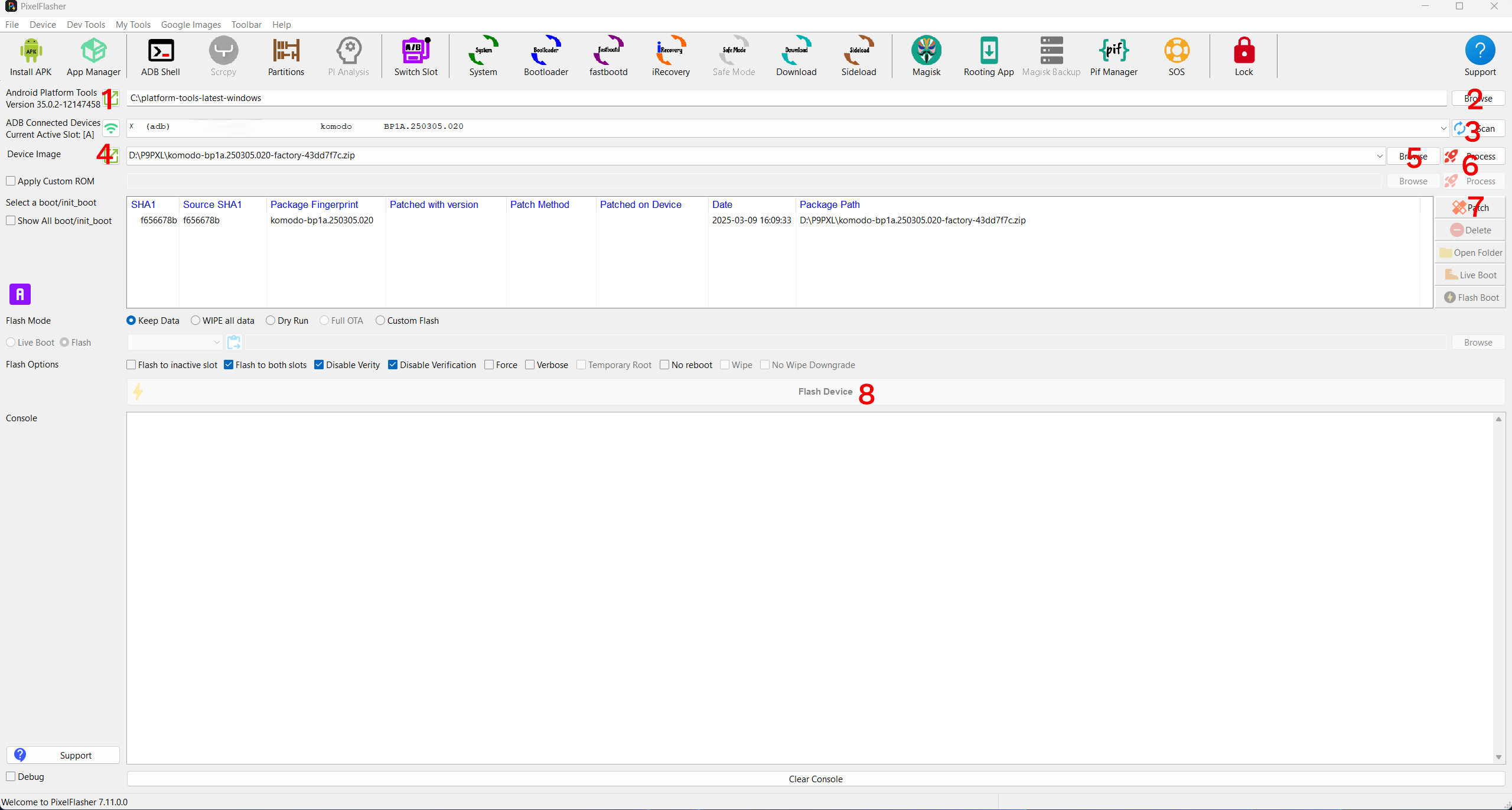This screenshot has width=1512, height=810.
Task: Clear the console output
Action: point(816,779)
